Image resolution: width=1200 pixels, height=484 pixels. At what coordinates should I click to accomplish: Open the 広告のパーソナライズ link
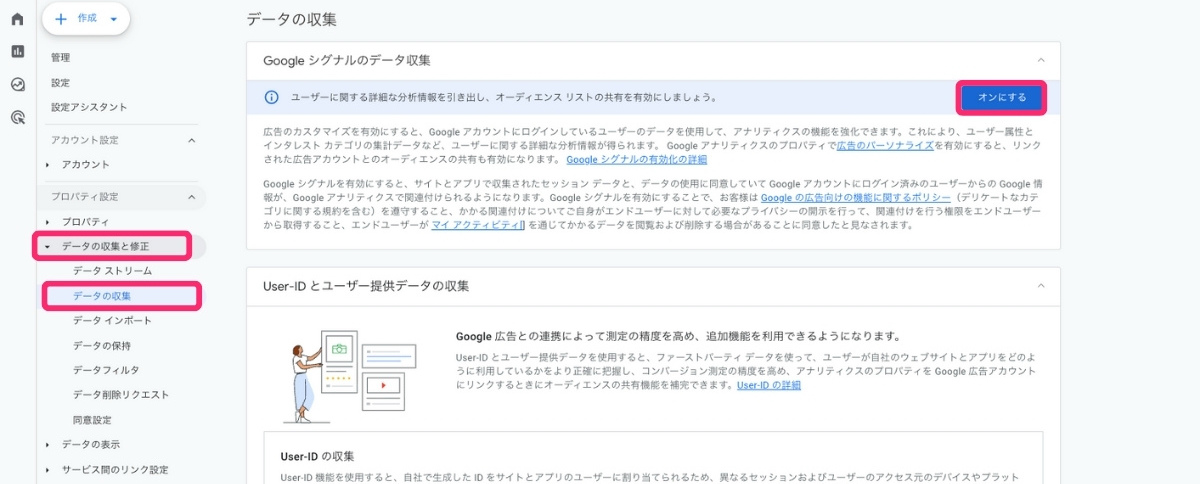[884, 145]
